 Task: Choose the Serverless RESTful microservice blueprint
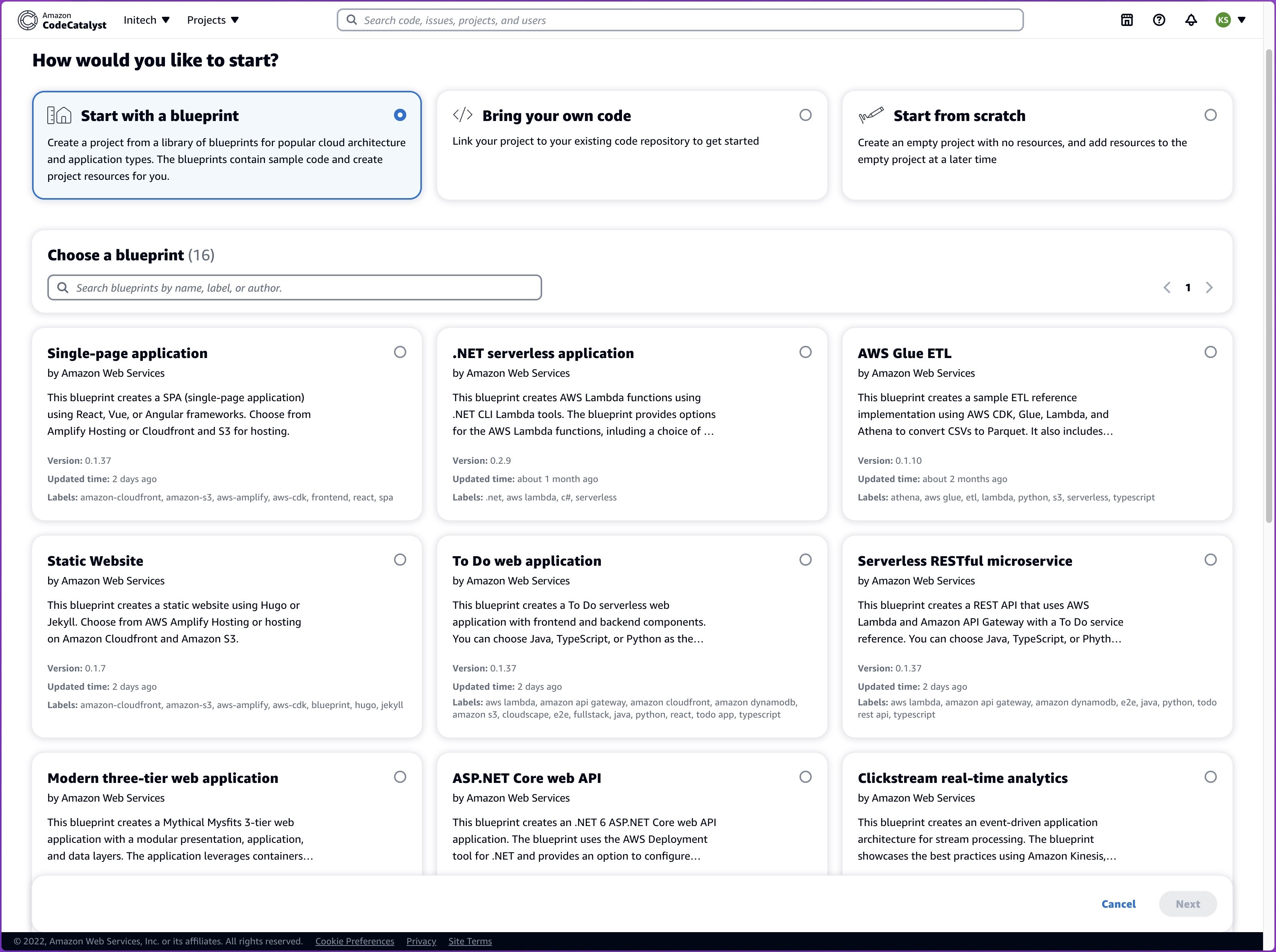pos(1211,560)
